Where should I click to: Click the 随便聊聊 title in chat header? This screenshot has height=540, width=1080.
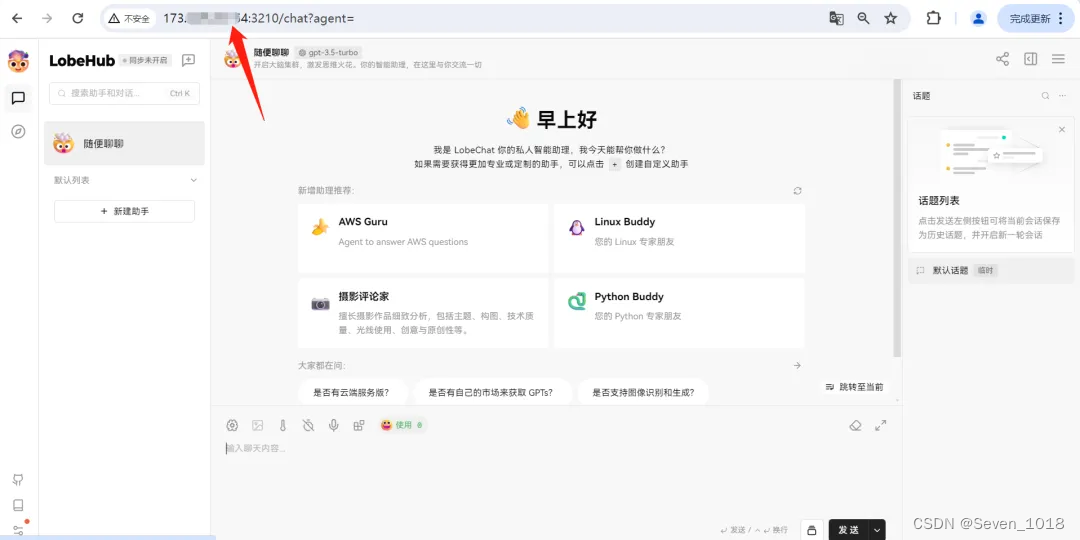[x=271, y=52]
